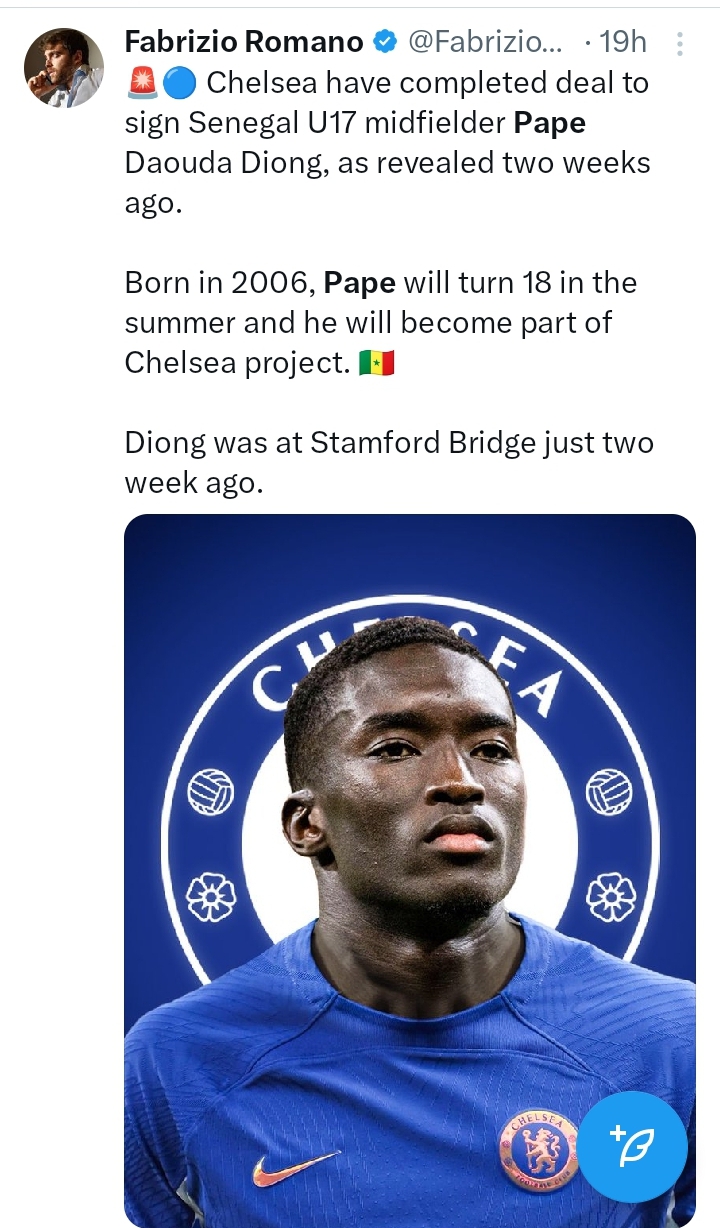Open the tweet's three-dot more menu
The height and width of the screenshot is (1228, 720).
coord(680,44)
